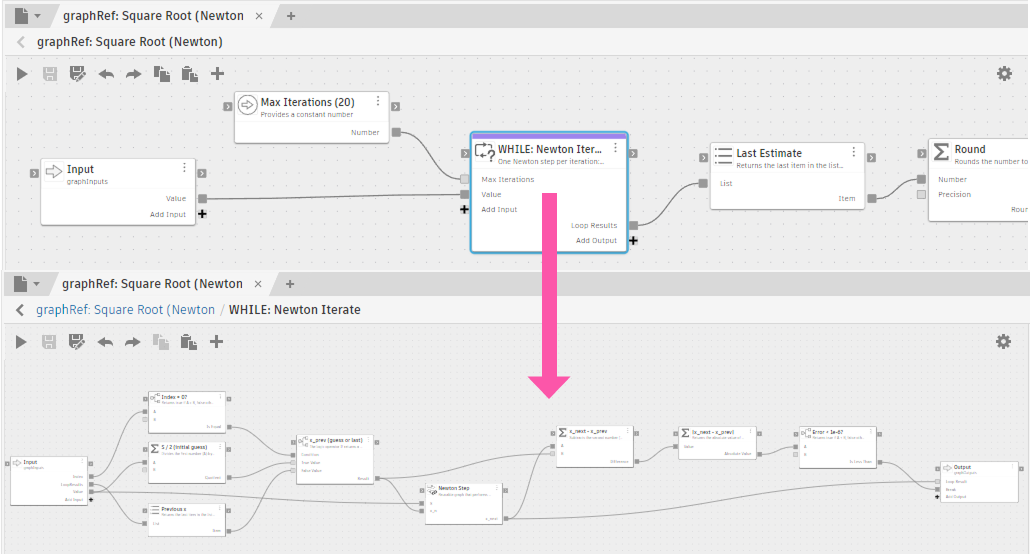Open the Newton Step node options menu
Image resolution: width=1030 pixels, height=554 pixels.
(x=497, y=488)
